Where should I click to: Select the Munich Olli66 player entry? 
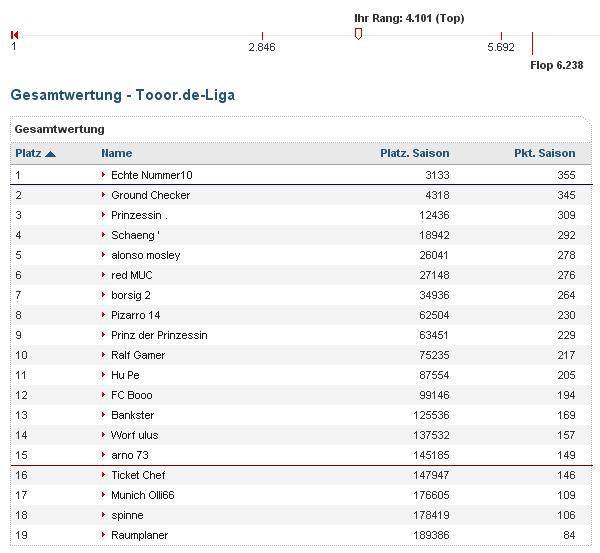click(x=143, y=495)
